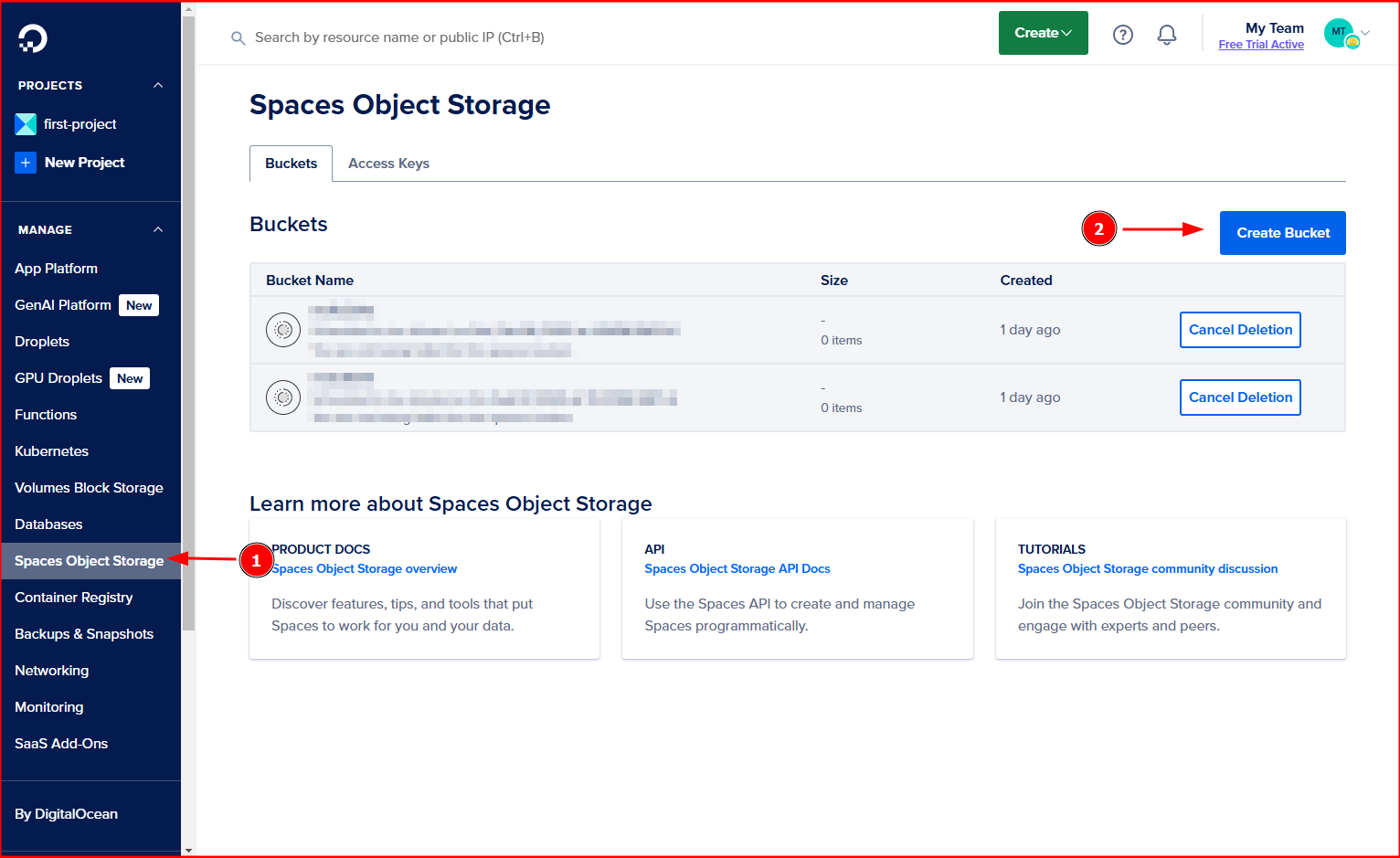
Task: Open Backups & Snapshots in sidebar
Action: click(84, 634)
